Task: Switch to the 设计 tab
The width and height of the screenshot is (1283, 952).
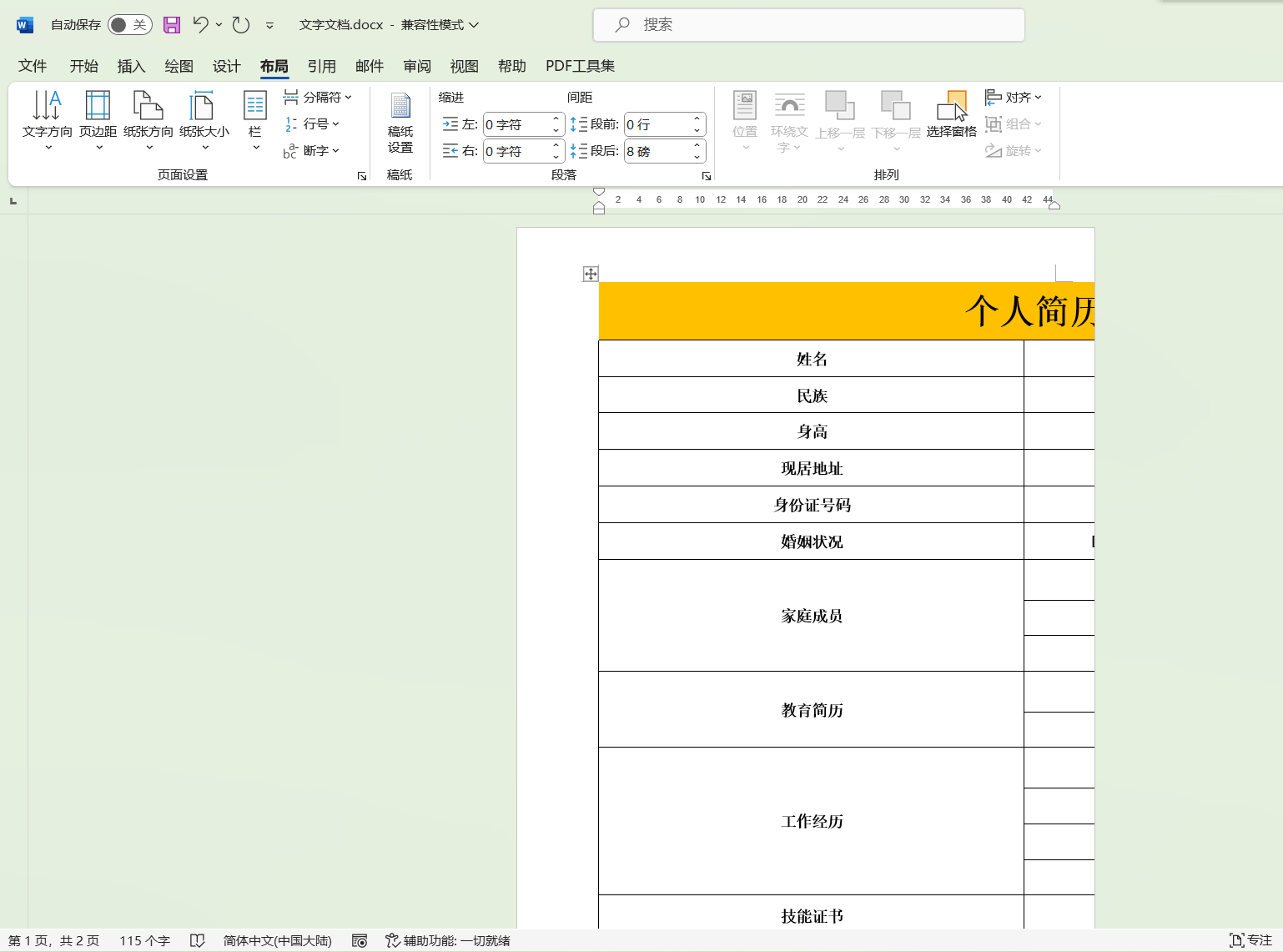Action: (x=226, y=66)
